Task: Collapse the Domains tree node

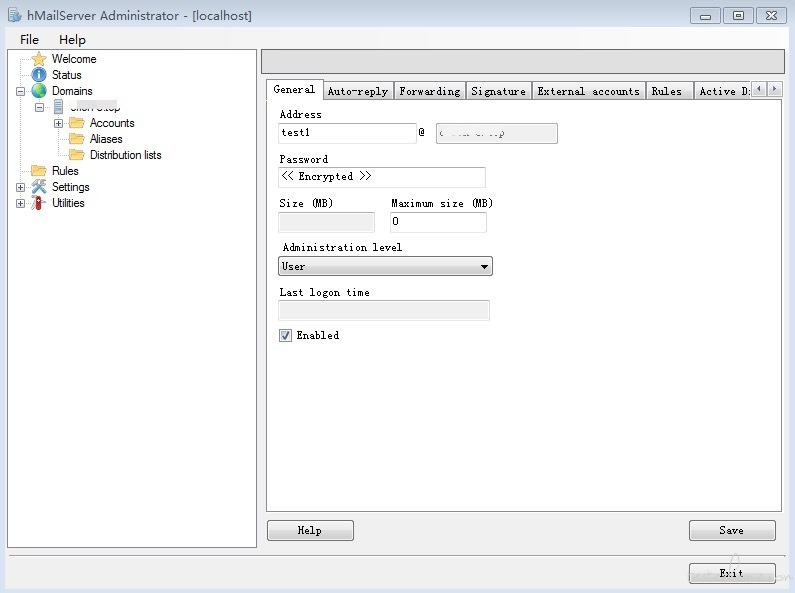Action: [20, 92]
